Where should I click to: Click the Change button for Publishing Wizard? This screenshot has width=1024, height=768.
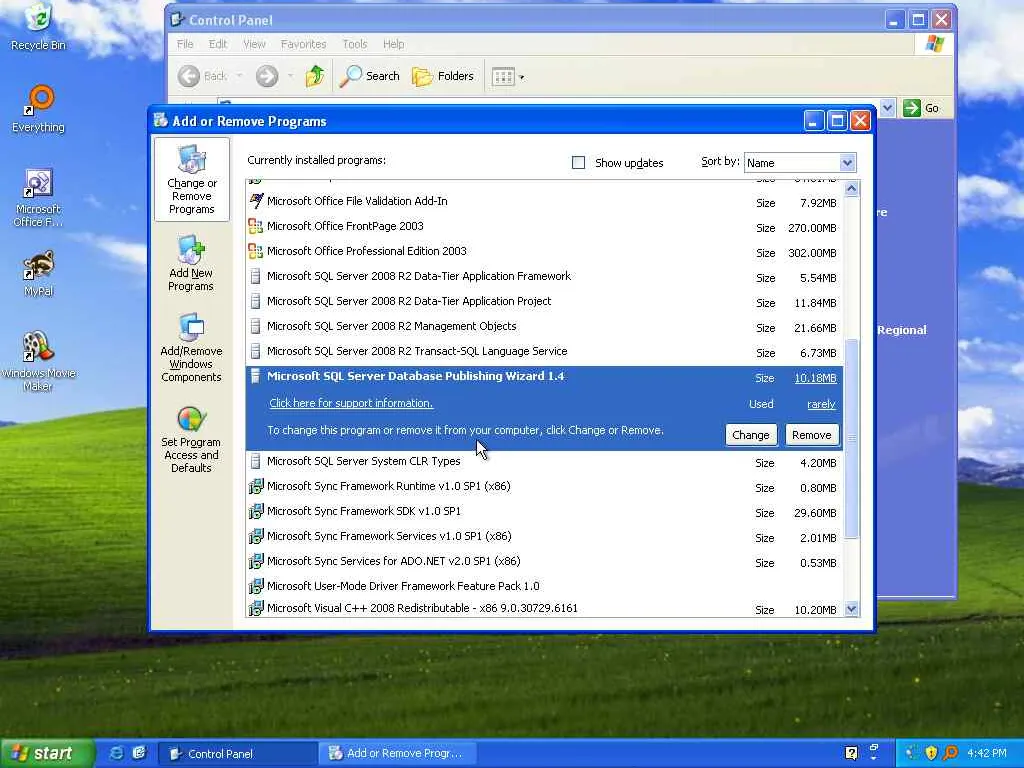(751, 435)
